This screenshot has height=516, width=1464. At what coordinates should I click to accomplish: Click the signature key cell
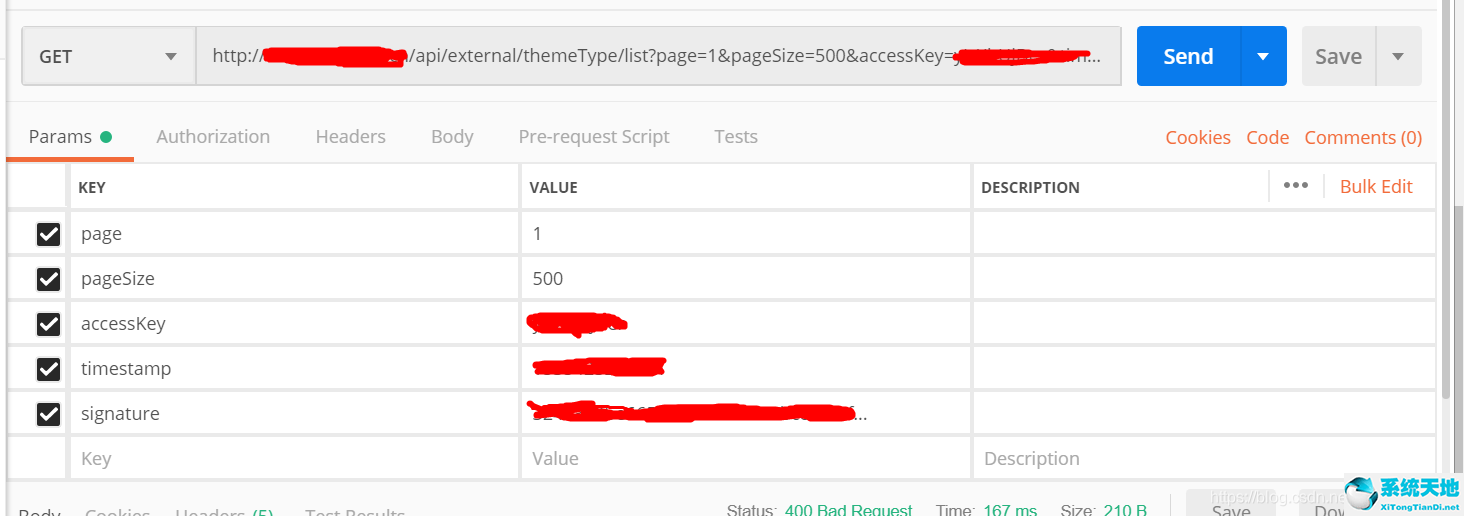(295, 414)
